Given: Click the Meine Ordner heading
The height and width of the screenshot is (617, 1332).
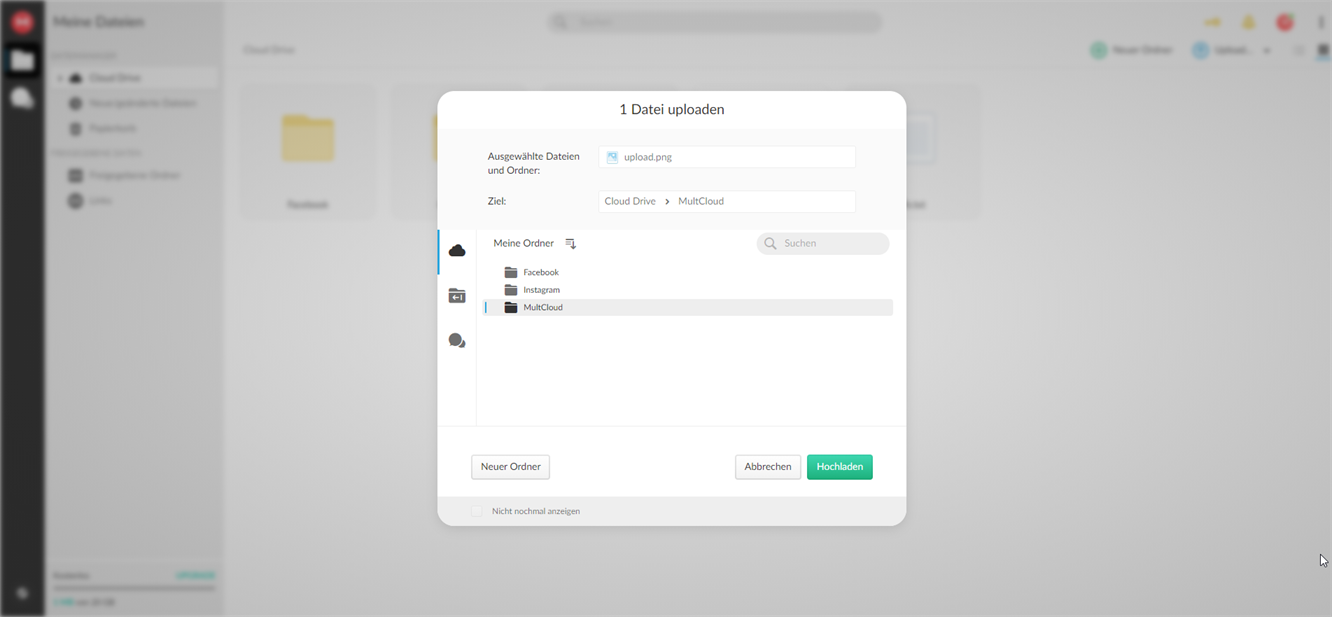Looking at the screenshot, I should click(x=523, y=243).
